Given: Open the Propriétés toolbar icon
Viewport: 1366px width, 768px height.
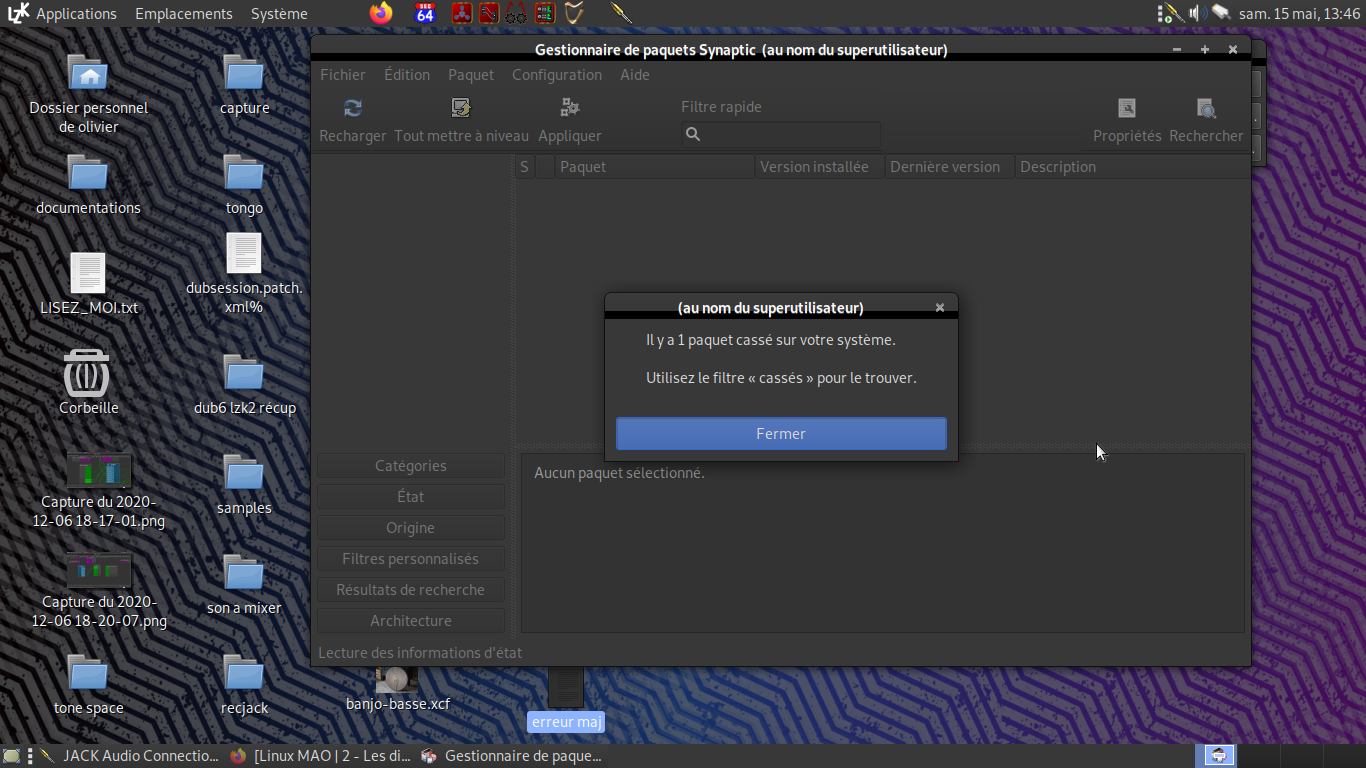Looking at the screenshot, I should tap(1127, 108).
